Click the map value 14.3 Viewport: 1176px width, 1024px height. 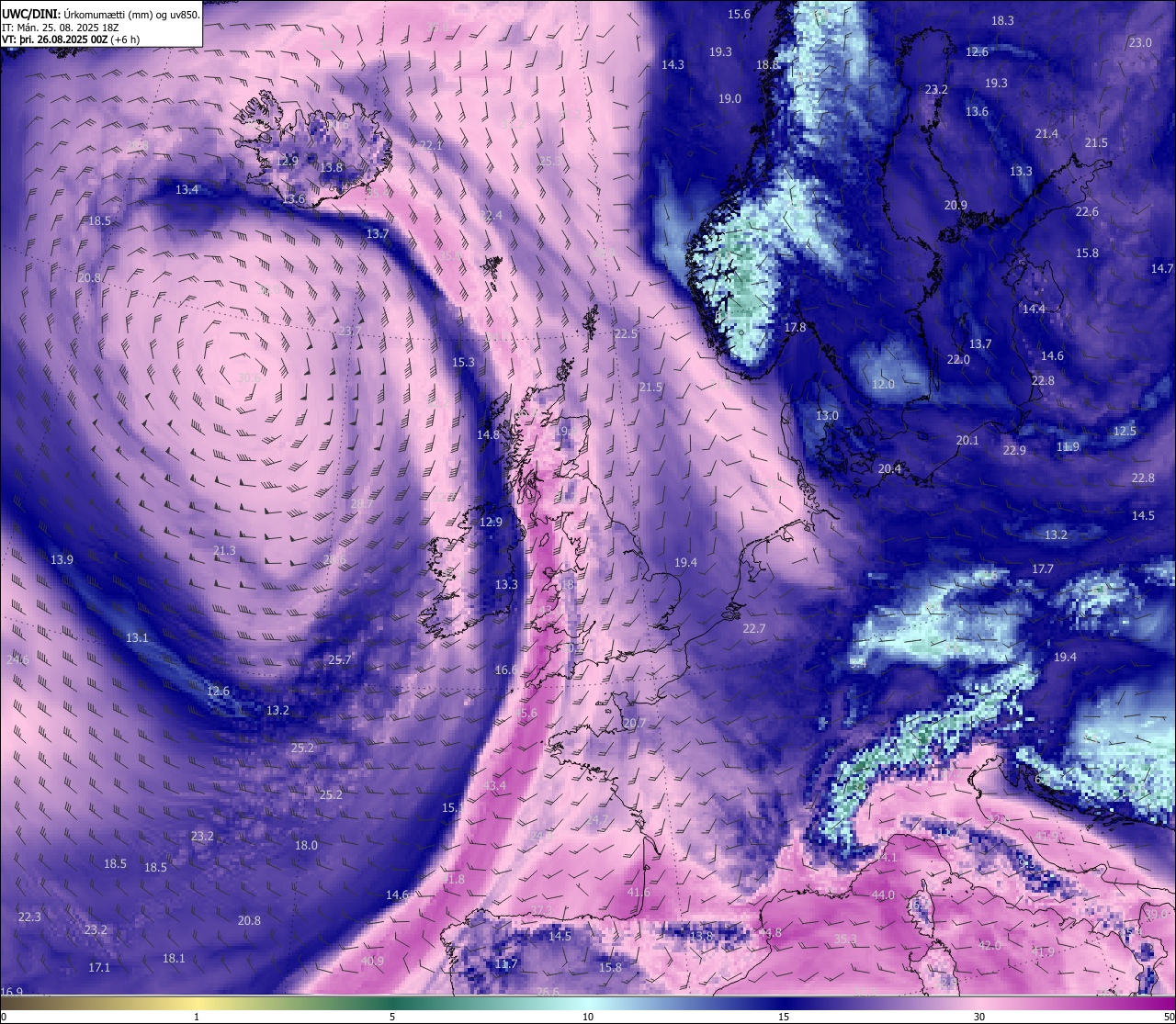[673, 64]
